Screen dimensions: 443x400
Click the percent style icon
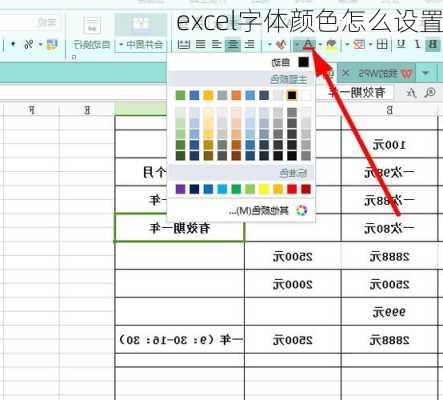[29, 44]
